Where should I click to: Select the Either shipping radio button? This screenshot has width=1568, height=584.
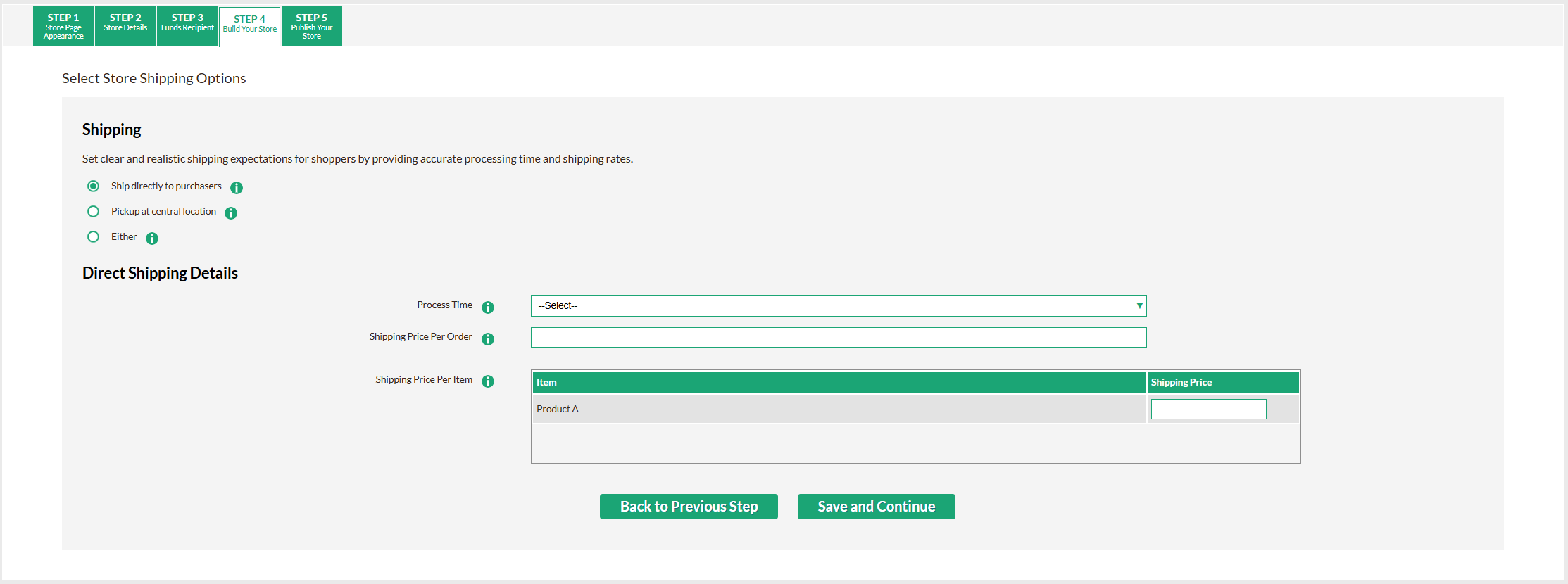click(93, 237)
